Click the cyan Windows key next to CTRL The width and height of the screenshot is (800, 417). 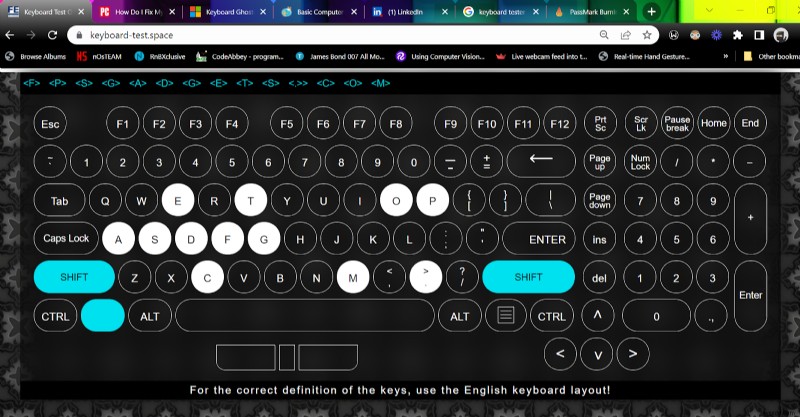[x=103, y=315]
